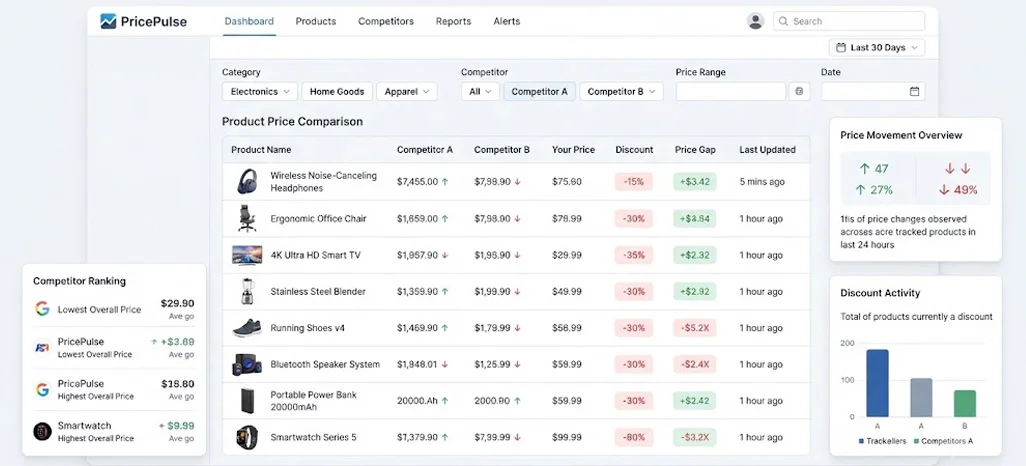
Task: Sort by Price Gap column header
Action: tap(695, 150)
